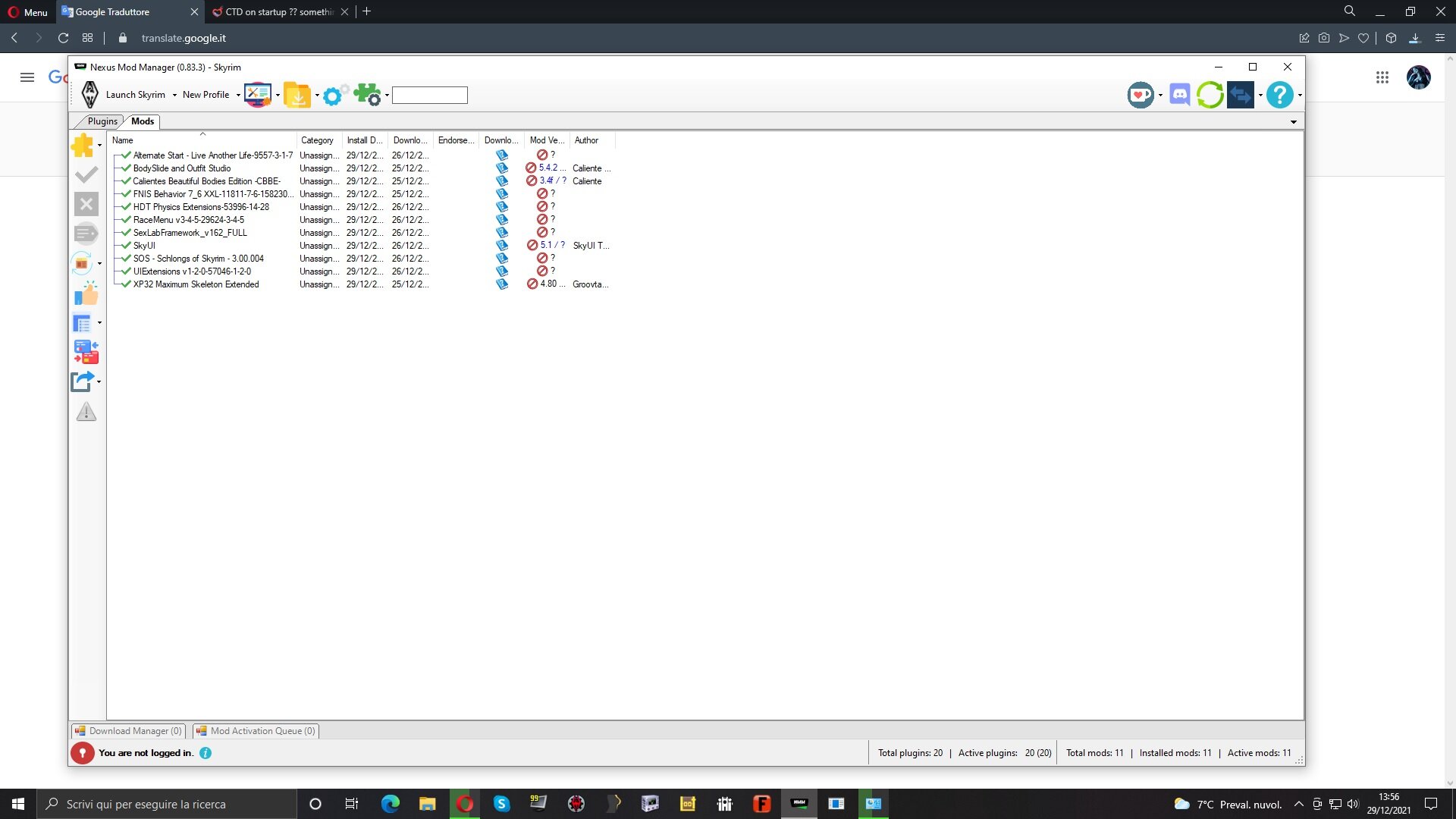Click the thumbs-up endorse icon
1456x819 pixels.
[x=86, y=293]
